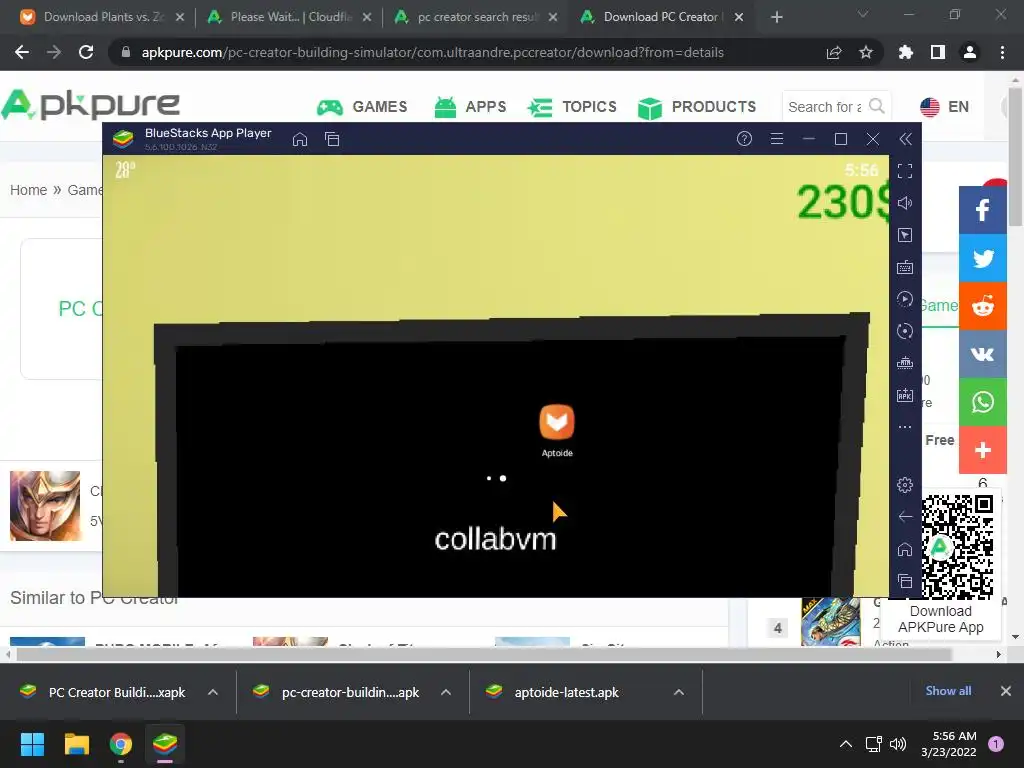Enter BlueStacks fullscreen mode
The height and width of the screenshot is (768, 1024).
pyautogui.click(x=904, y=171)
